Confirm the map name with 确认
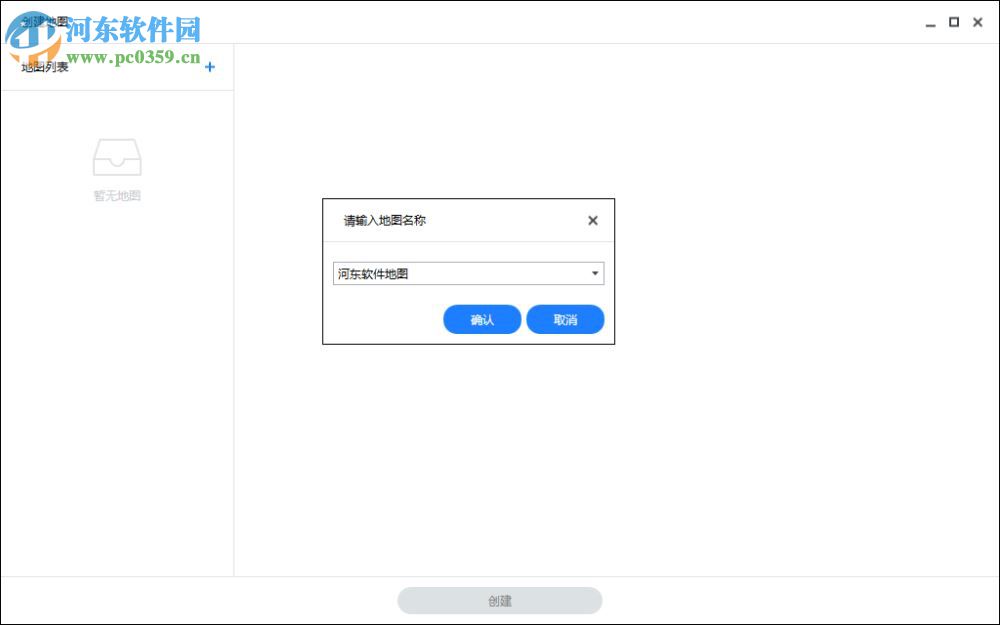The height and width of the screenshot is (625, 1000). pos(482,319)
